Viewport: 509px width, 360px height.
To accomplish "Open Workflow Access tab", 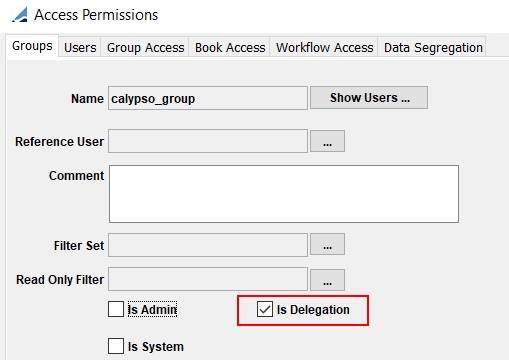I will pos(324,47).
